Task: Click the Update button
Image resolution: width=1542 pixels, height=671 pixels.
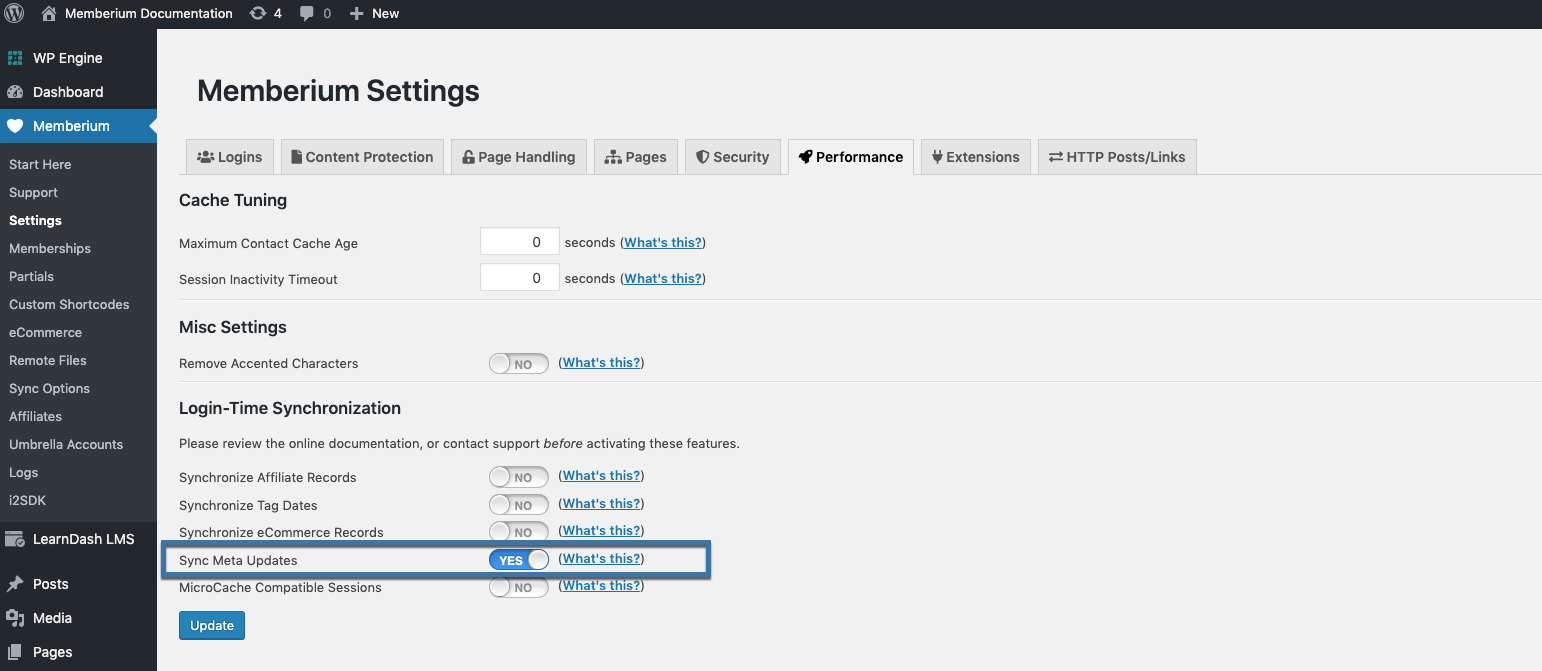Action: point(212,626)
